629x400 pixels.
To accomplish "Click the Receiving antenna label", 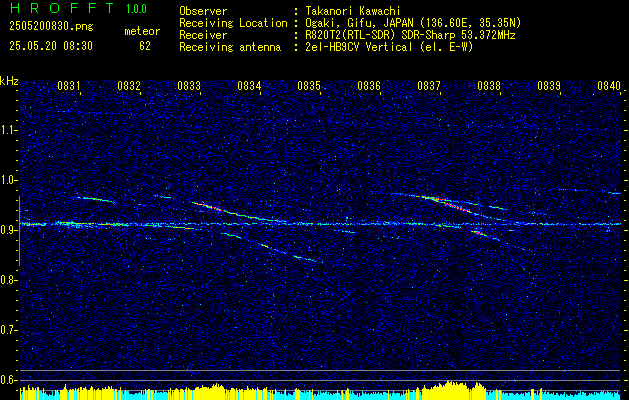I will click(230, 47).
